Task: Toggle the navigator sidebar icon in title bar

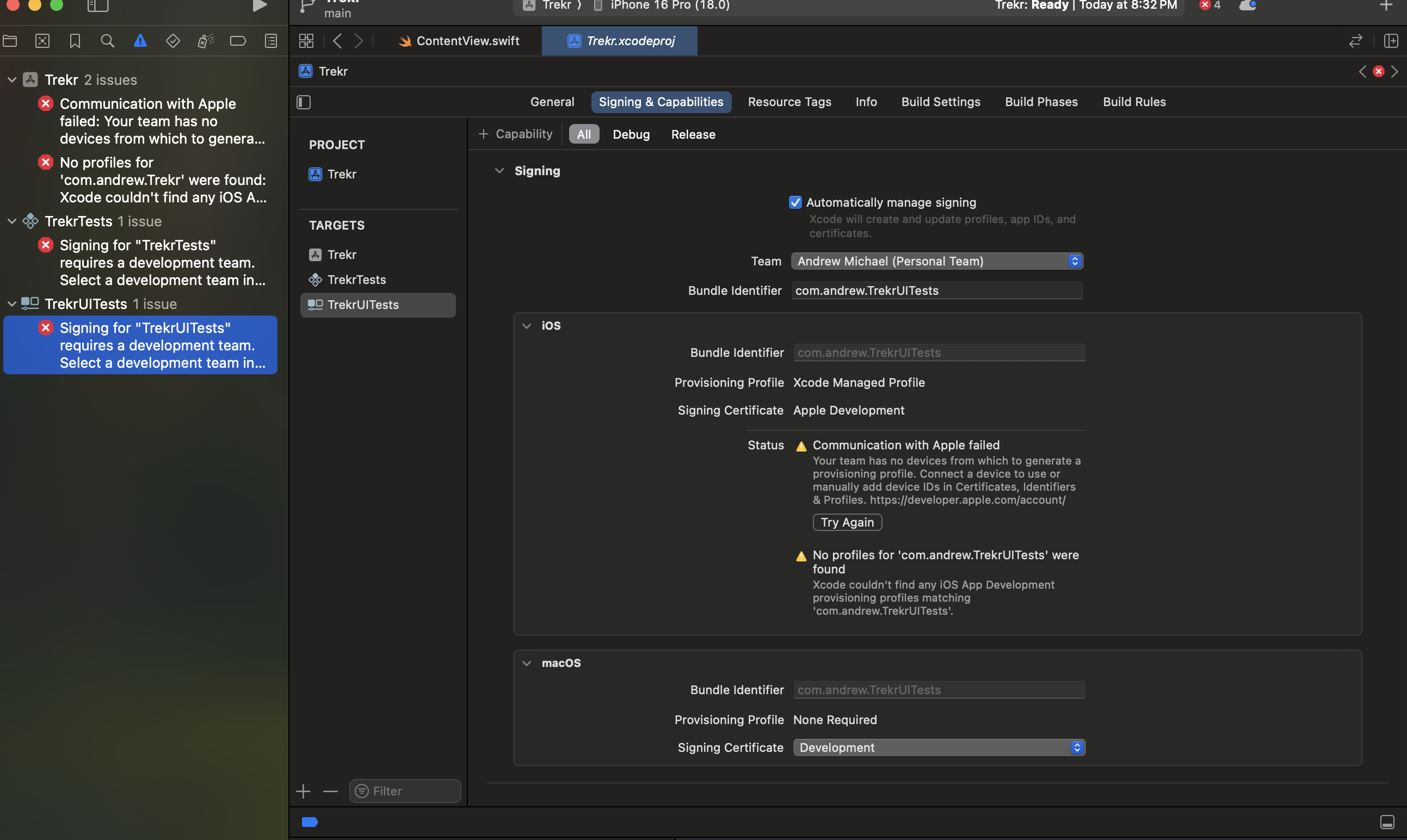Action: pyautogui.click(x=97, y=6)
